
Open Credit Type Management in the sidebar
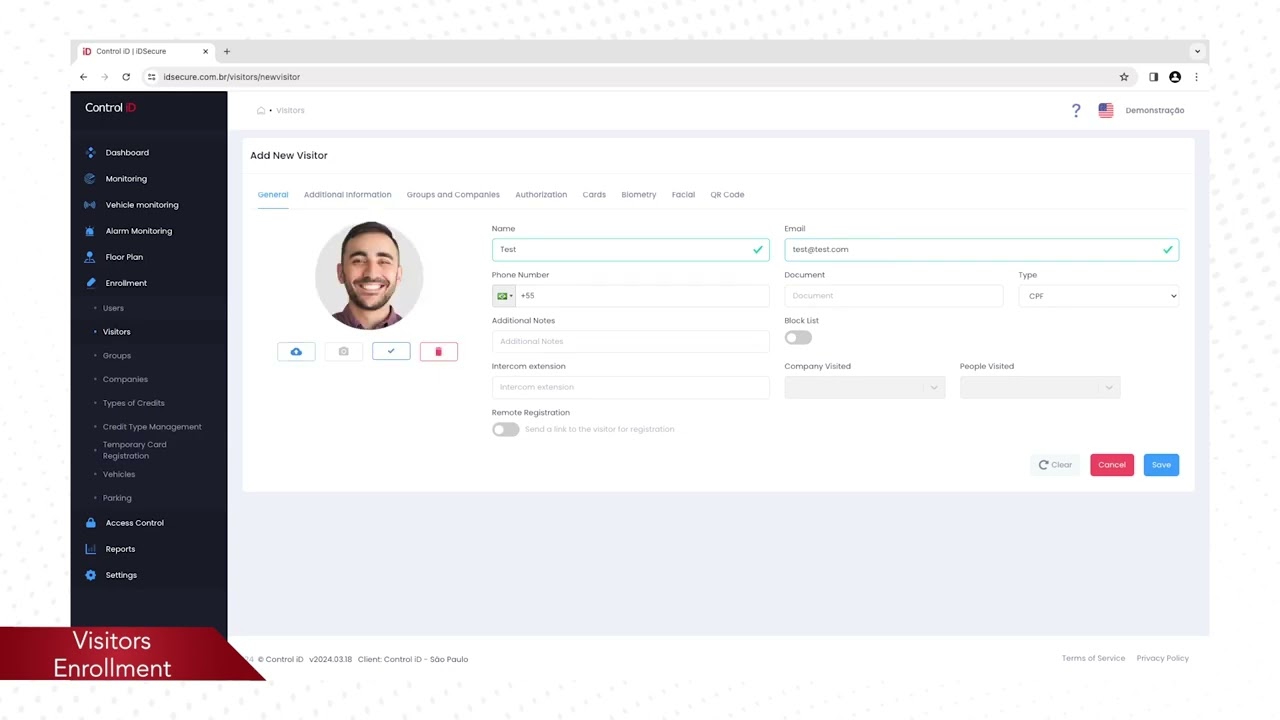(152, 427)
